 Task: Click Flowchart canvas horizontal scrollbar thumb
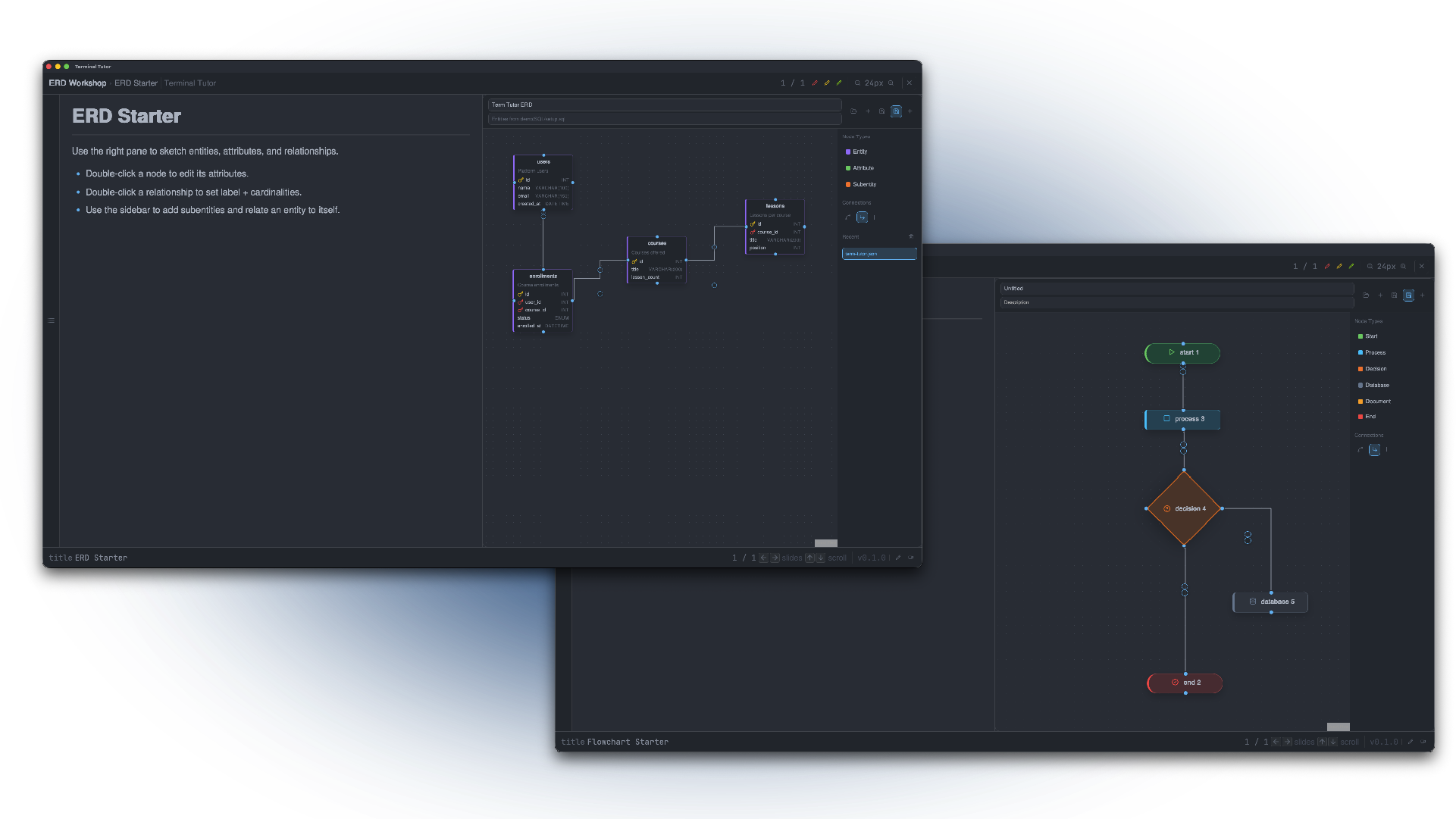coord(1339,727)
